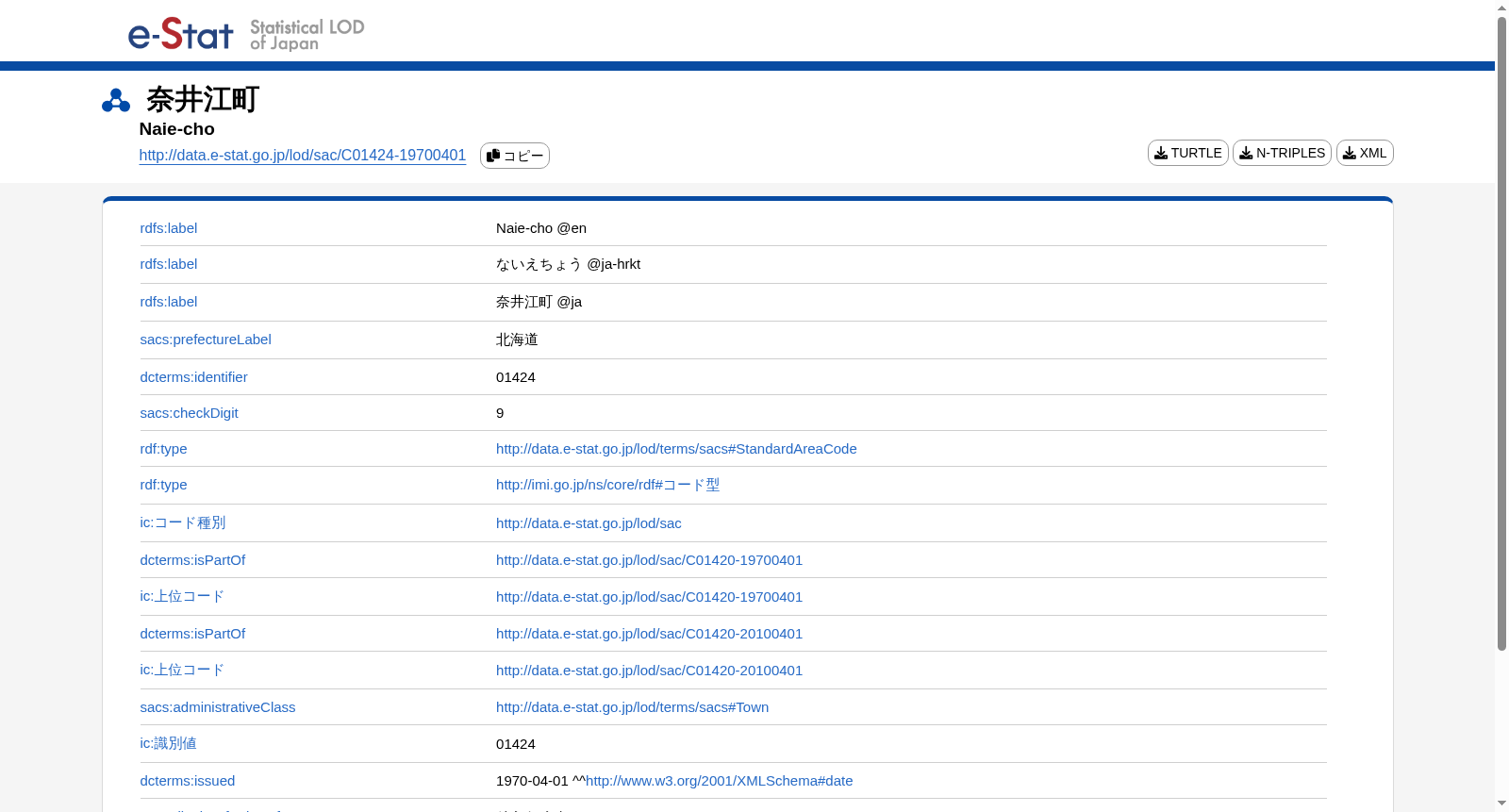Viewport: 1509px width, 812px height.
Task: Open ic:上位コード property for C01420-20100401 row
Action: point(182,670)
